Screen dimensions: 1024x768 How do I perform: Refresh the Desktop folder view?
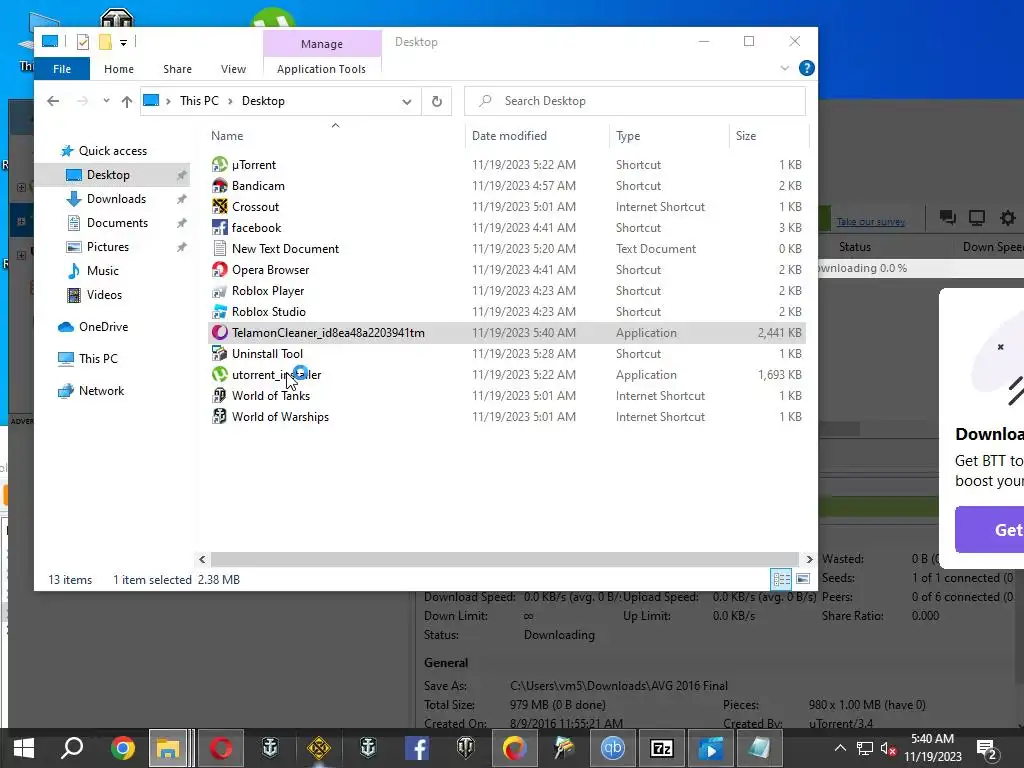click(437, 101)
